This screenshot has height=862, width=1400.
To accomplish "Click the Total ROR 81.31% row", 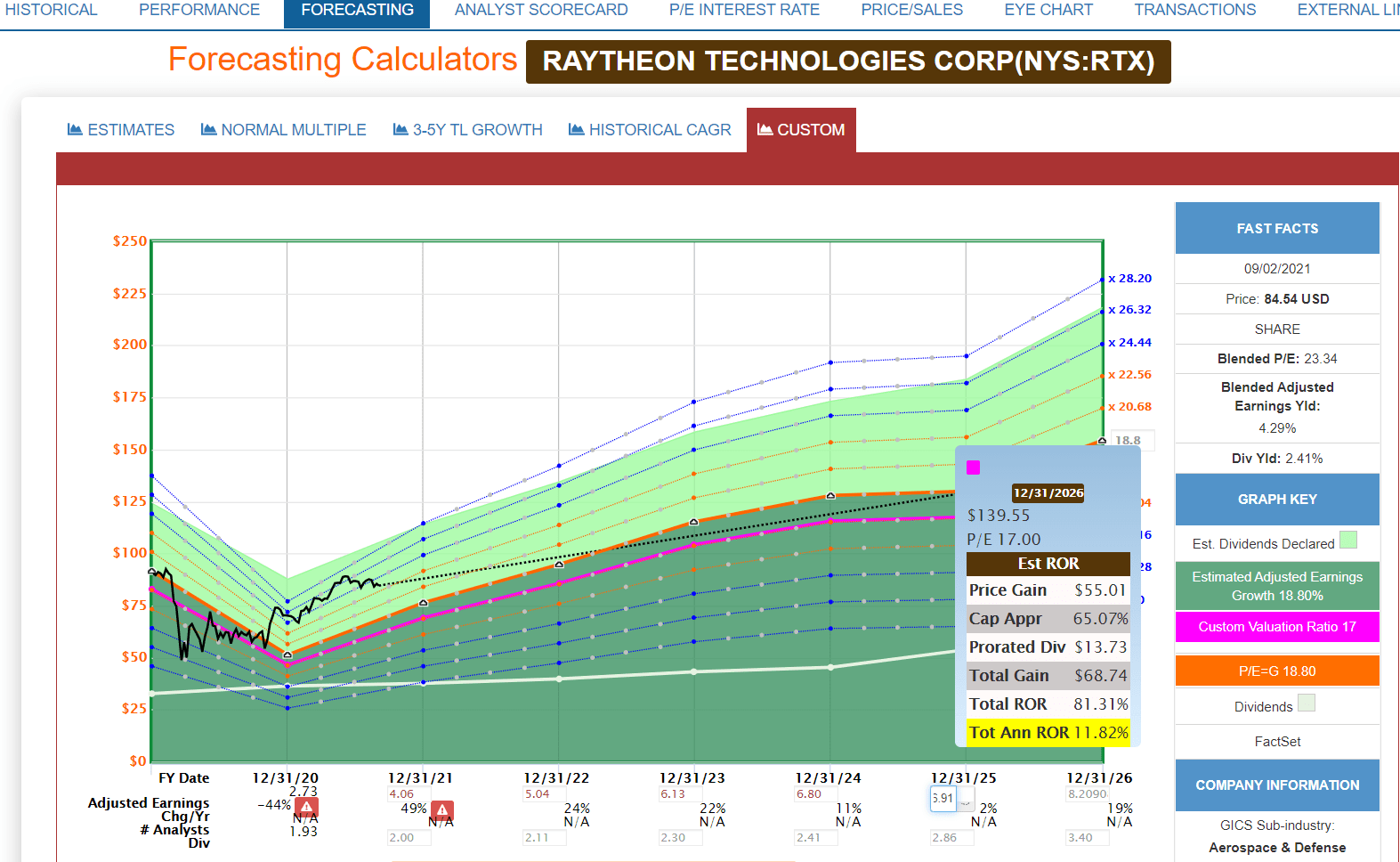I will [x=1048, y=704].
